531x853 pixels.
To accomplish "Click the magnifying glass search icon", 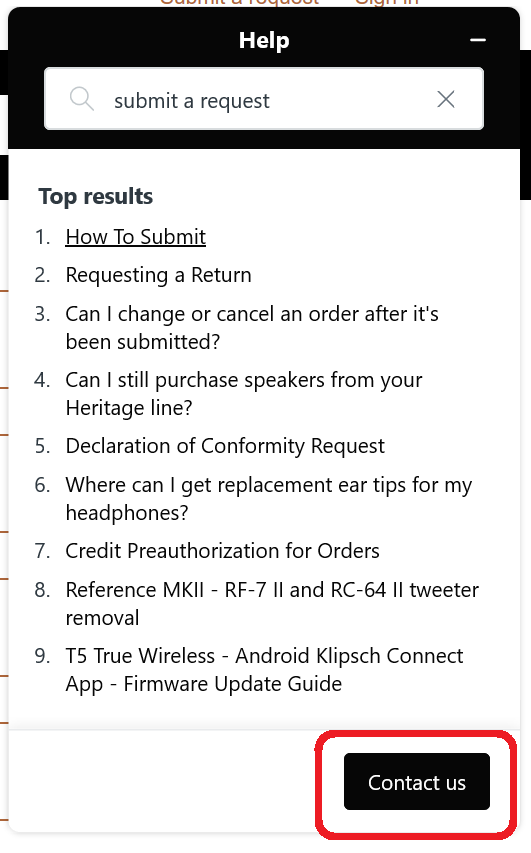I will (82, 99).
